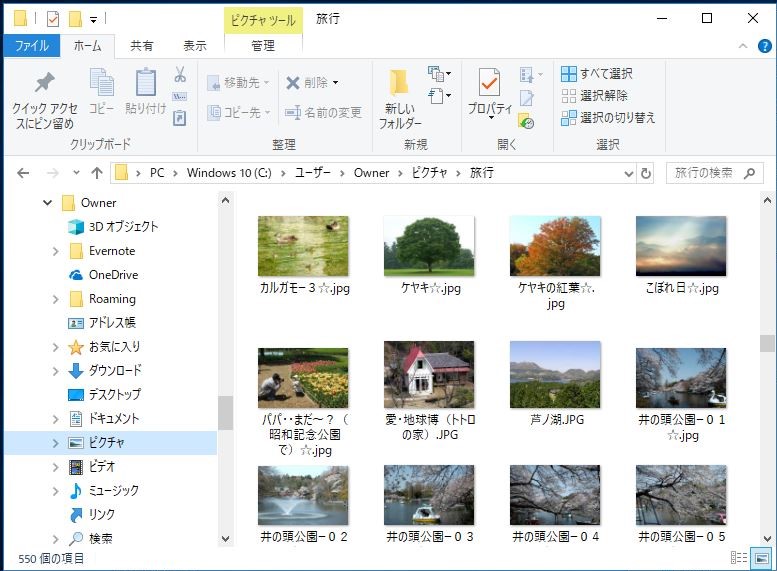
Task: Click the scissors Cut icon
Action: click(180, 74)
